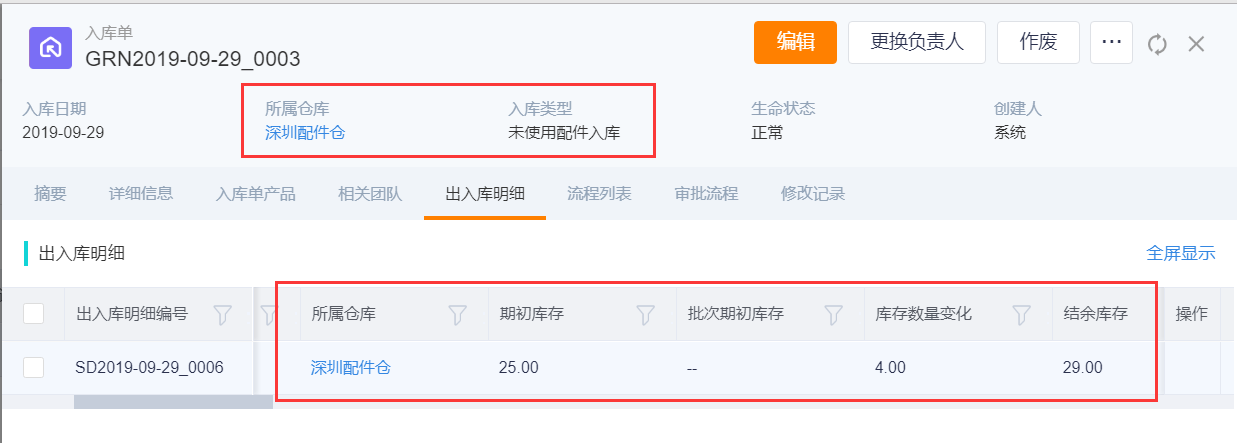Click the 作废 button
The height and width of the screenshot is (443, 1237).
tap(1038, 42)
